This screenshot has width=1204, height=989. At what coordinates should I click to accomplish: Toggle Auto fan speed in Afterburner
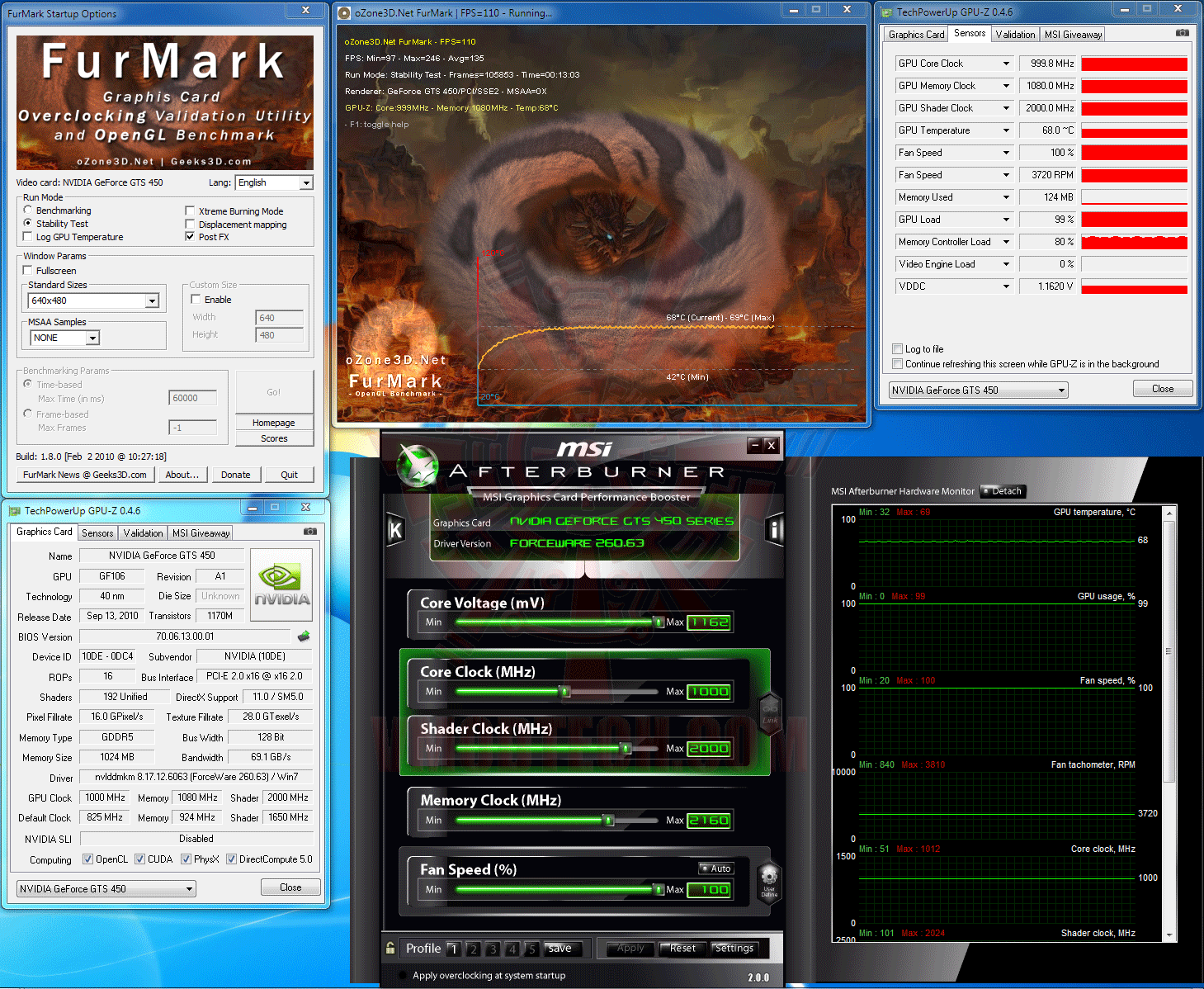click(x=715, y=868)
